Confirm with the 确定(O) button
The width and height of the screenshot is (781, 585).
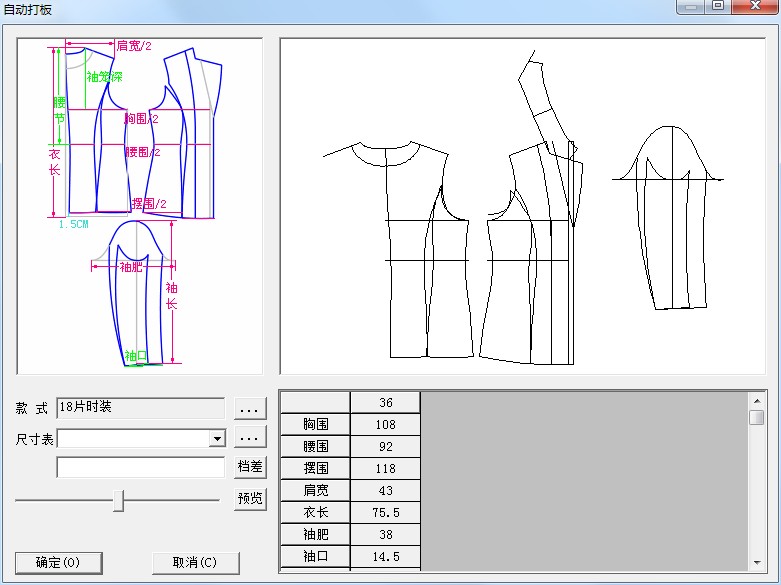tap(58, 562)
